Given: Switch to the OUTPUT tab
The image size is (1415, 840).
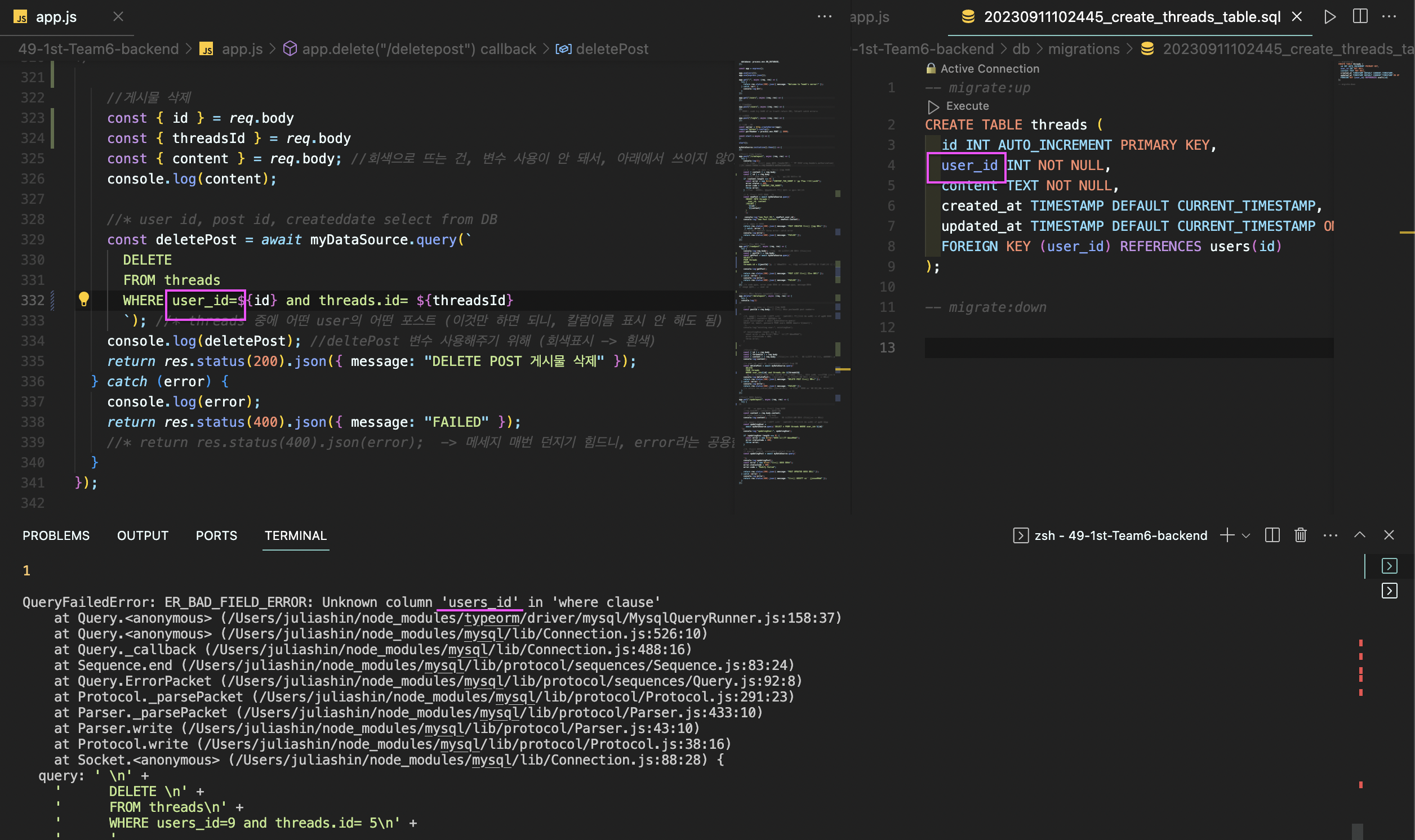Looking at the screenshot, I should tap(143, 535).
